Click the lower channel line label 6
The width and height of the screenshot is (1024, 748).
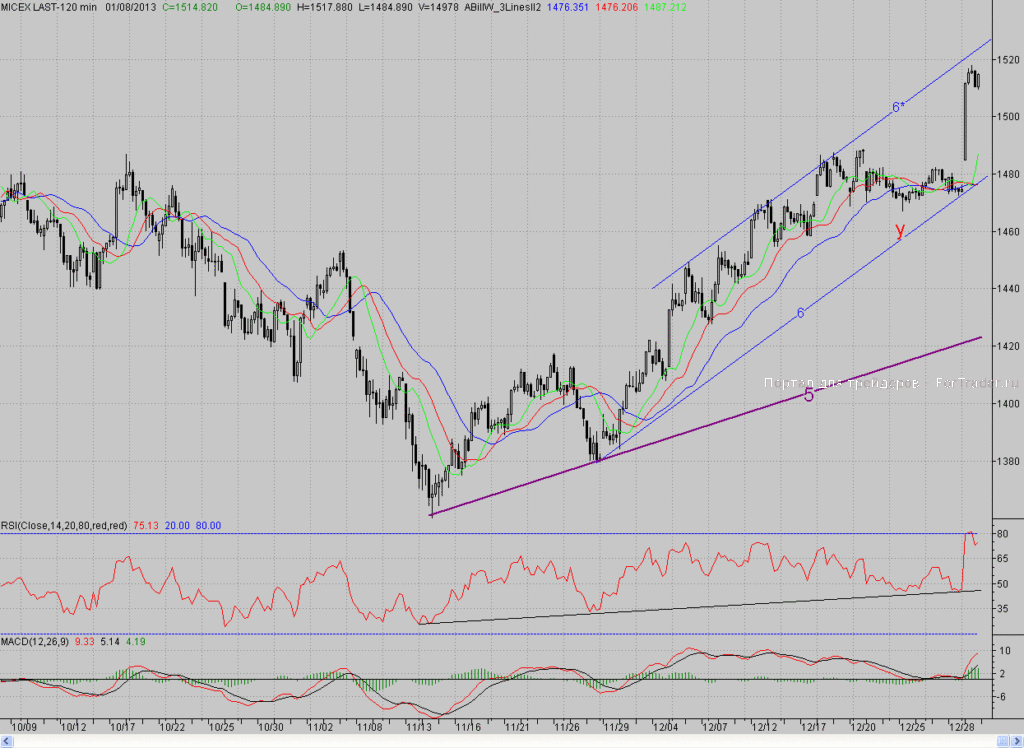tap(801, 314)
